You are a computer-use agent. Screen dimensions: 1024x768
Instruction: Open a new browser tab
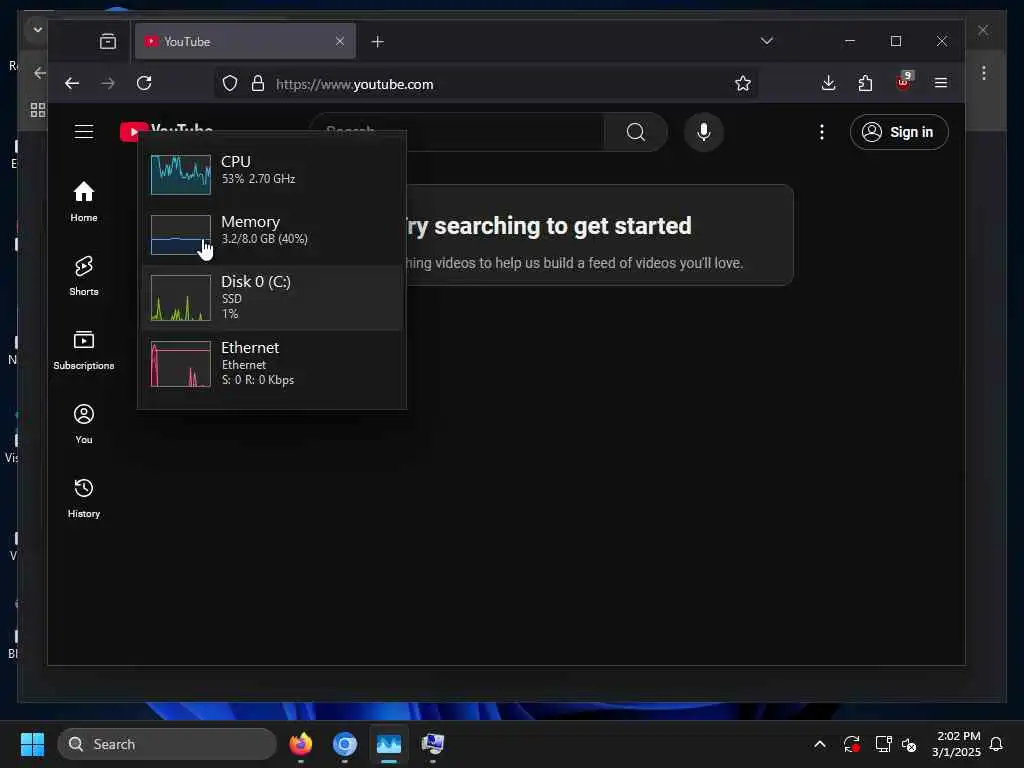377,42
